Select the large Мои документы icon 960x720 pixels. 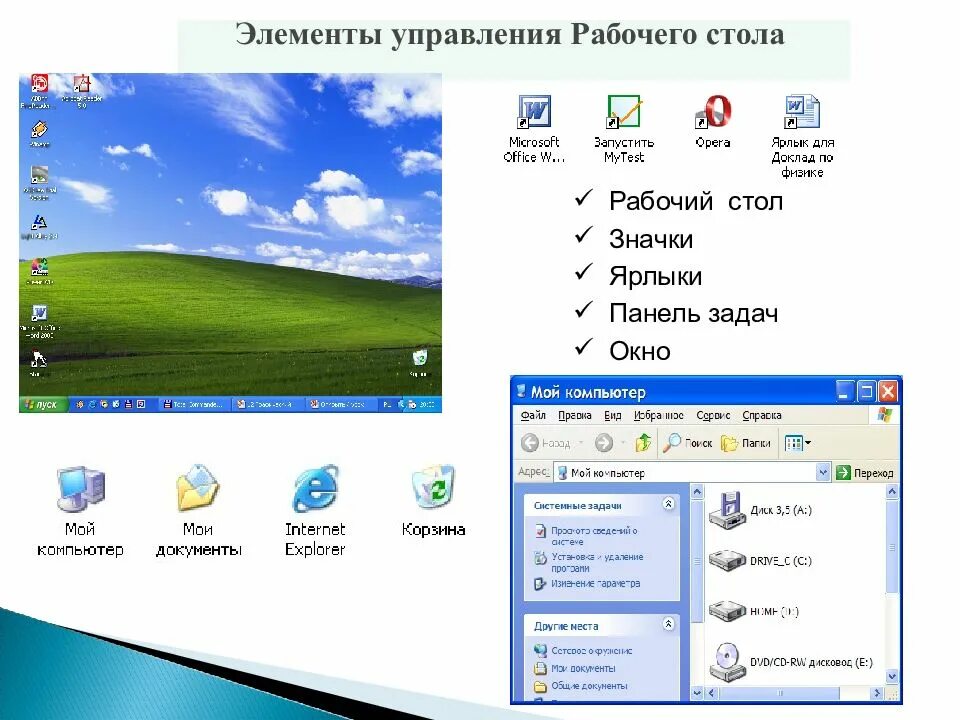point(198,489)
